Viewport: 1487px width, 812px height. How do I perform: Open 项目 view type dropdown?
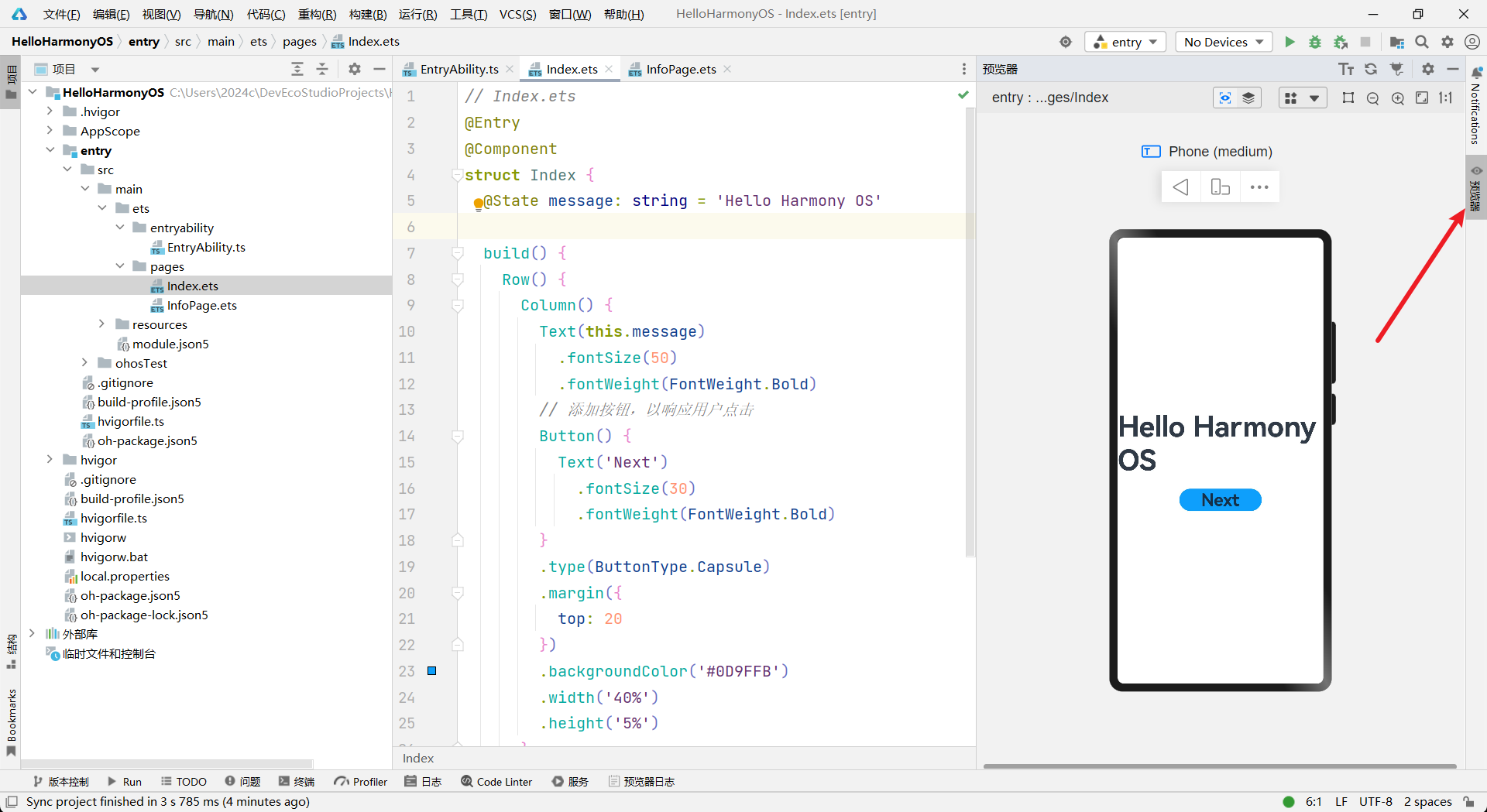coord(95,70)
